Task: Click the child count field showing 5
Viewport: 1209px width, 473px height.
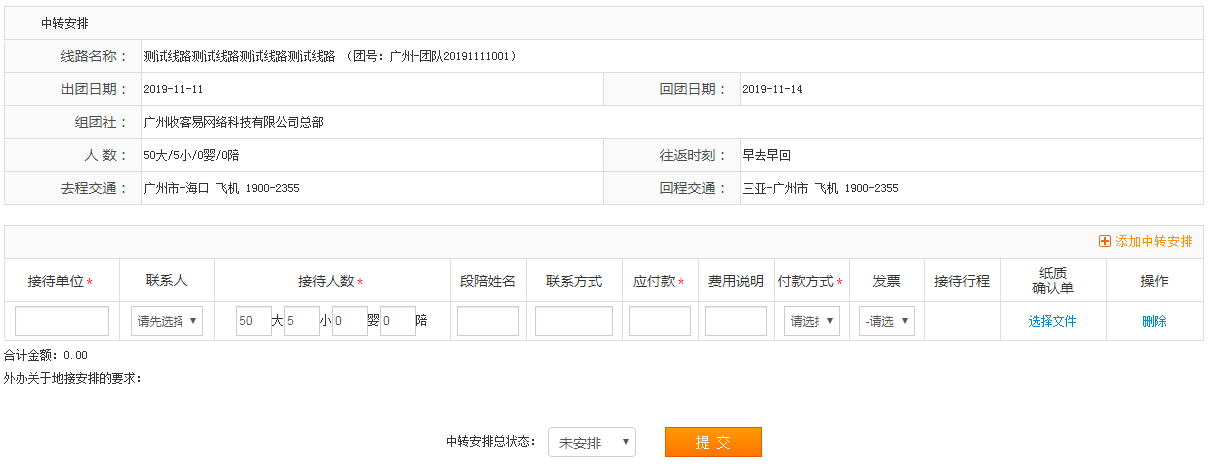Action: pyautogui.click(x=301, y=321)
